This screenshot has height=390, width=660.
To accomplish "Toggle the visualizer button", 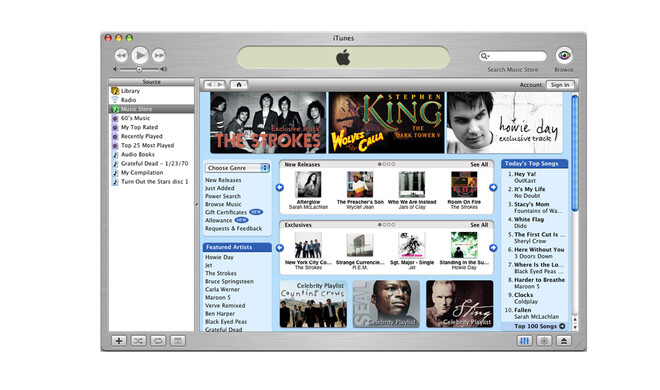I will click(x=544, y=341).
